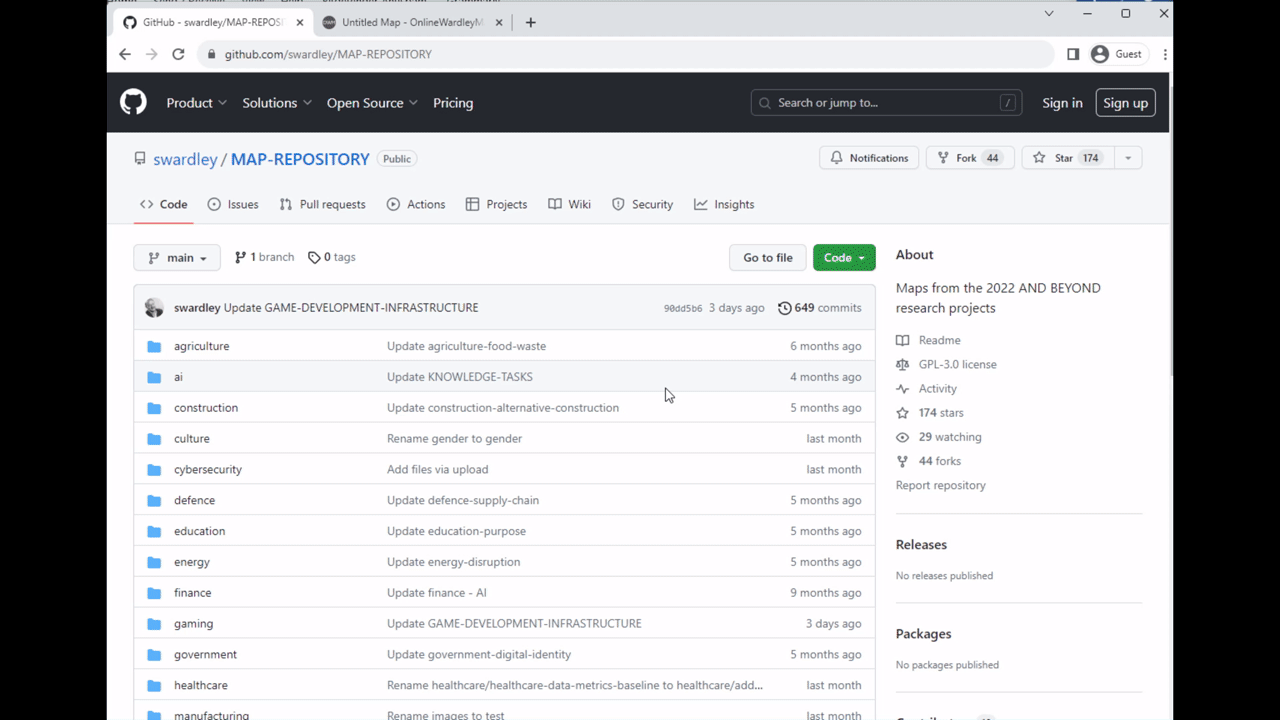Viewport: 1280px width, 720px height.
Task: Reload the page
Action: (178, 54)
